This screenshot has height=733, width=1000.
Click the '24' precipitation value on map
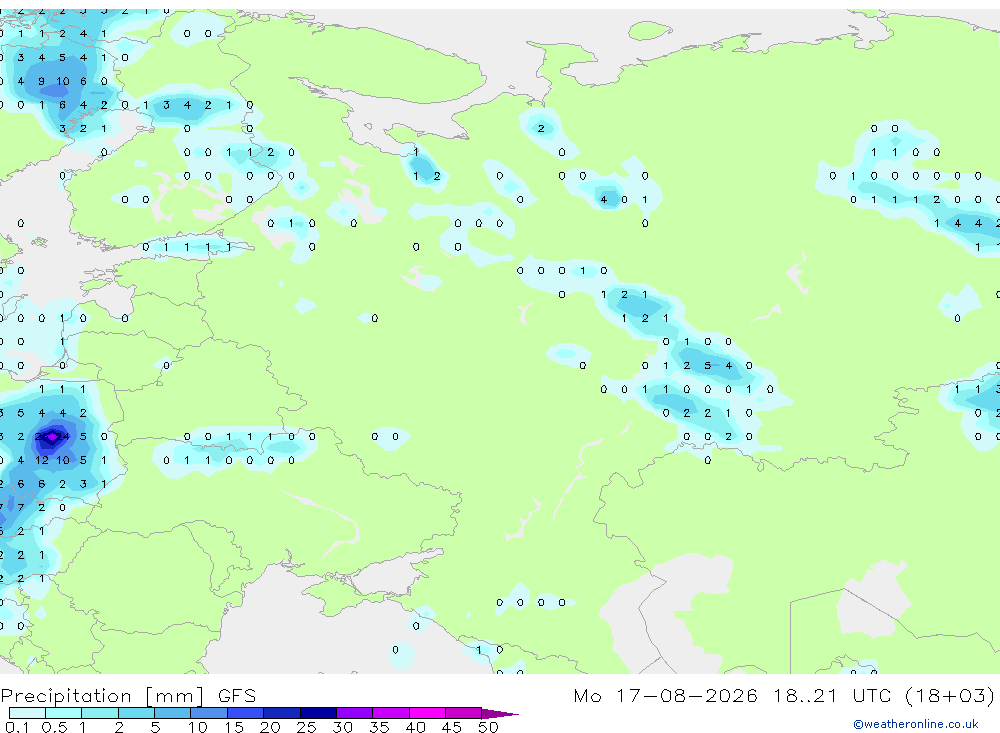click(62, 436)
